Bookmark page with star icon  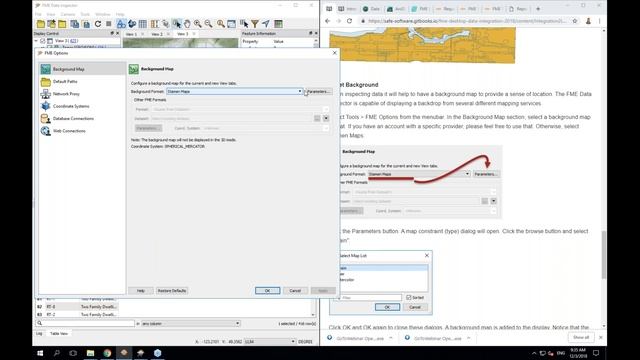(x=575, y=21)
